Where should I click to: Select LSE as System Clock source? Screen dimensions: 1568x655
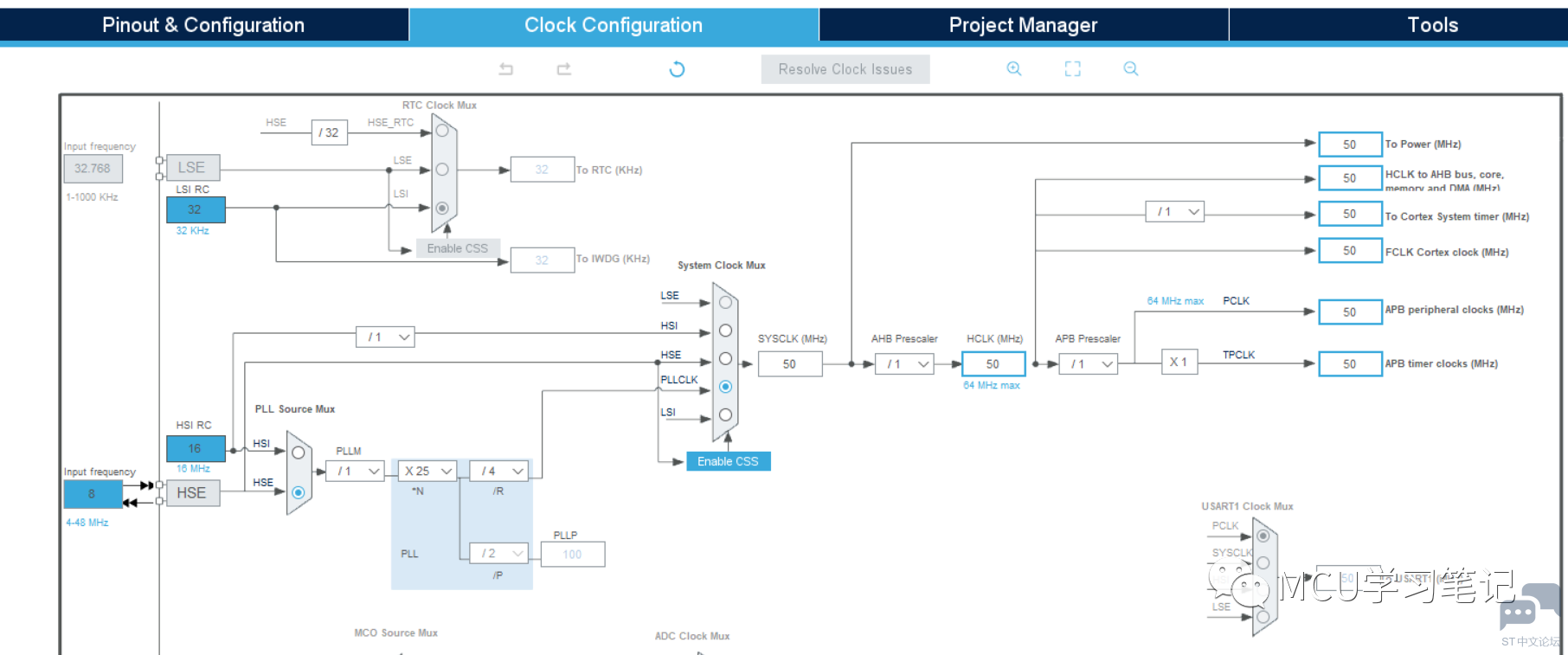click(x=725, y=303)
